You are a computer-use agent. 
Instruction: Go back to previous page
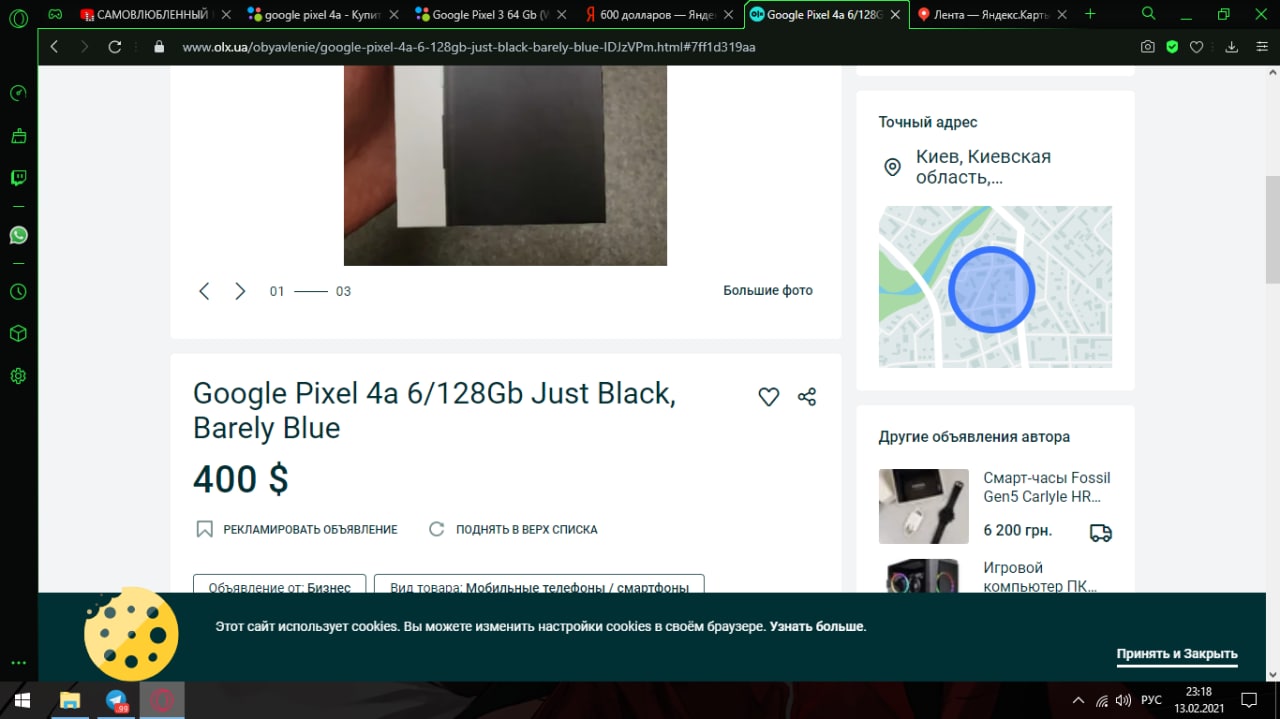[54, 47]
